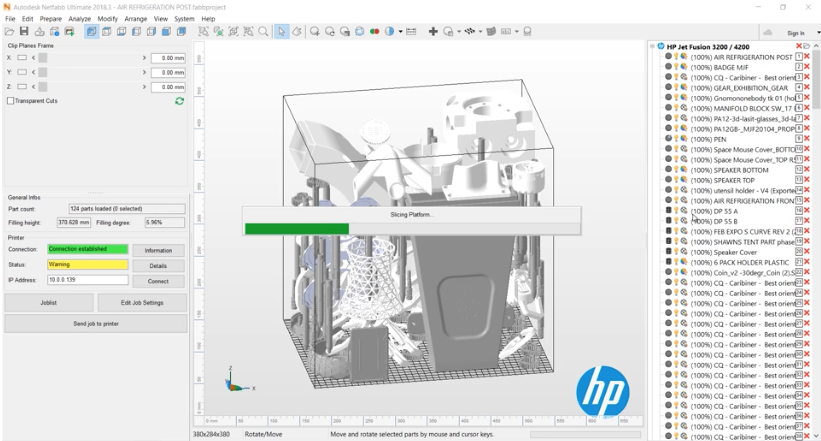This screenshot has height=441, width=821.
Task: Open dropdown arrow after the striped pattern icon
Action: pyautogui.click(x=480, y=32)
